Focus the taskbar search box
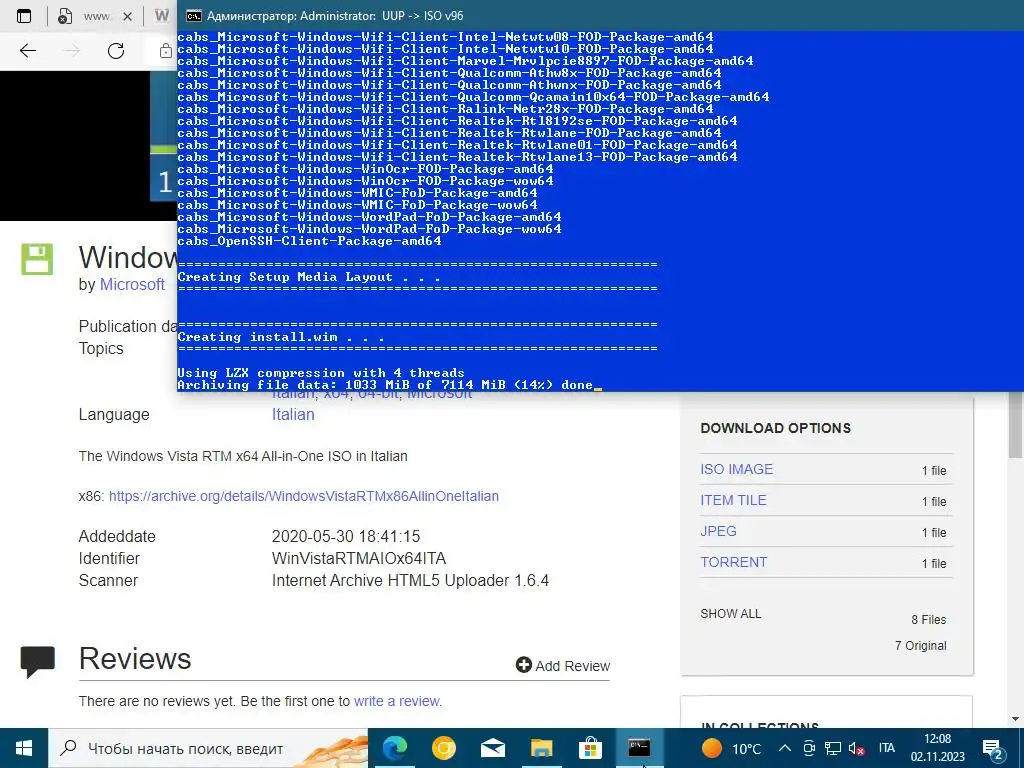The height and width of the screenshot is (768, 1024). point(209,748)
